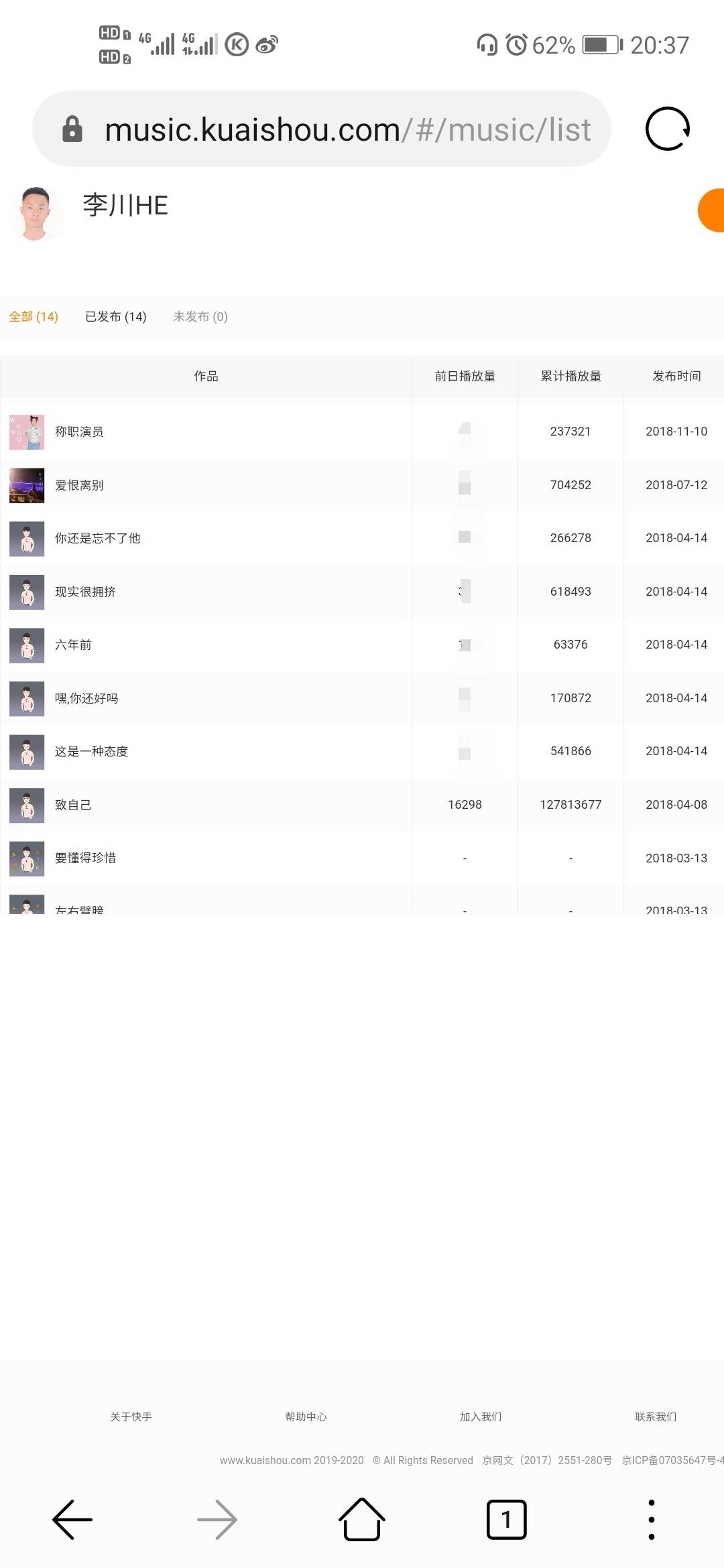The width and height of the screenshot is (724, 1568).
Task: Switch to the 未发布 (0) tab
Action: 200,316
